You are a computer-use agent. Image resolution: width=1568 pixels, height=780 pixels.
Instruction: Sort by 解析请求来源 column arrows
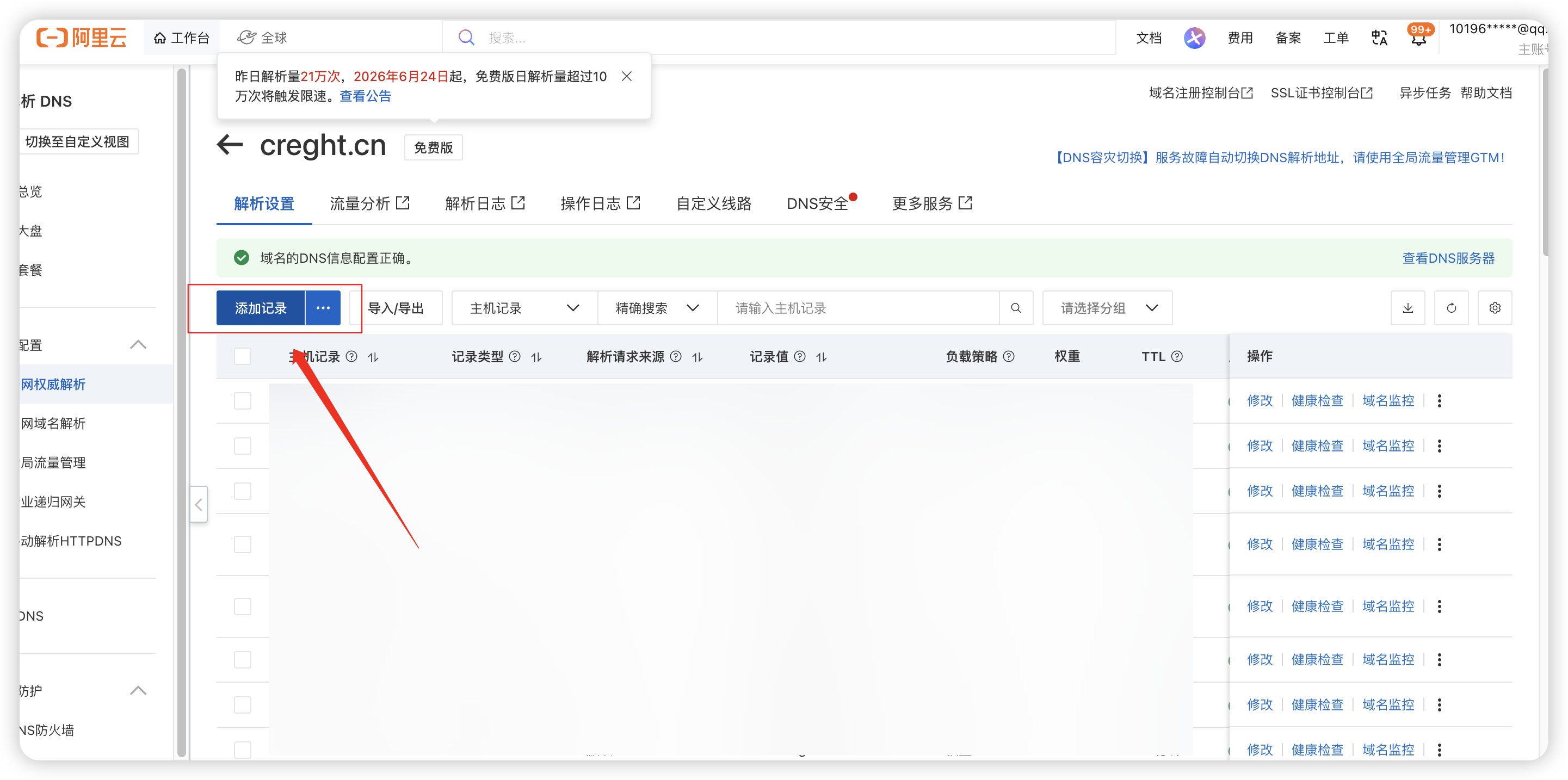697,356
